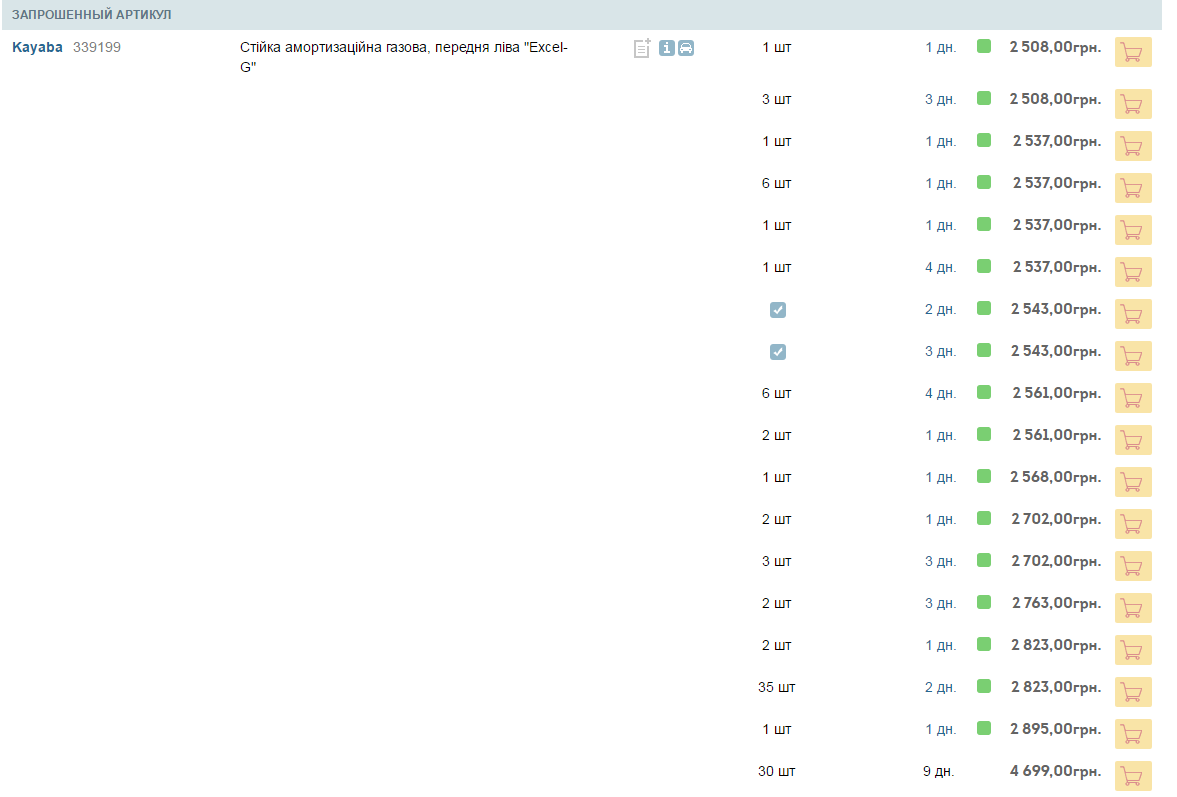Screen dimensions: 1177x797
Task: Click the add-note document icon
Action: 642,48
